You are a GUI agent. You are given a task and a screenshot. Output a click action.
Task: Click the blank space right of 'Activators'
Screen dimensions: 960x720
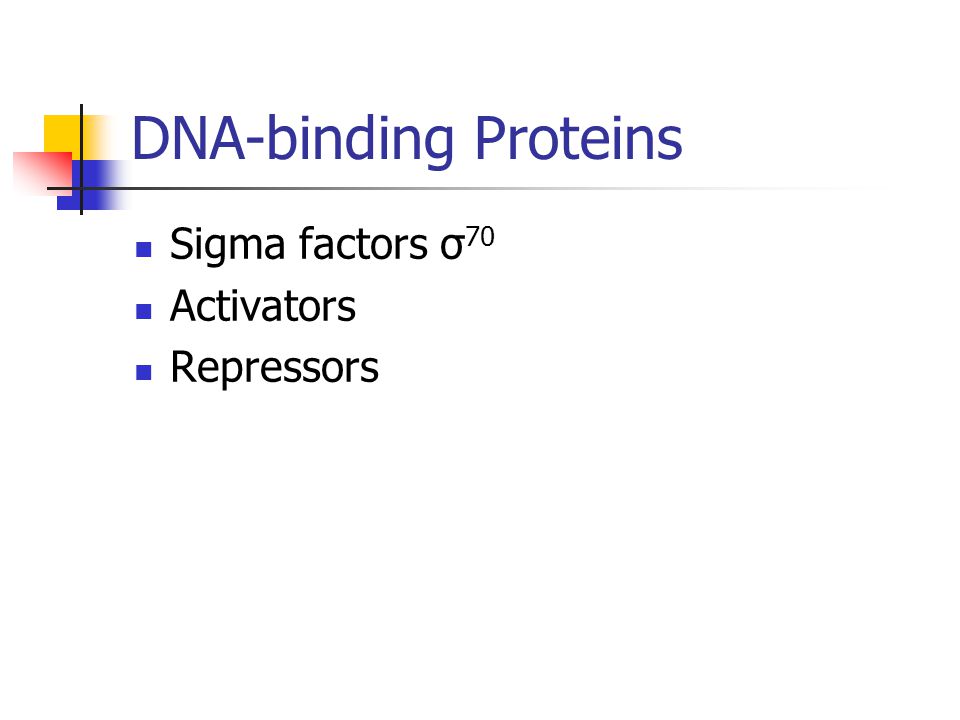[x=612, y=306]
